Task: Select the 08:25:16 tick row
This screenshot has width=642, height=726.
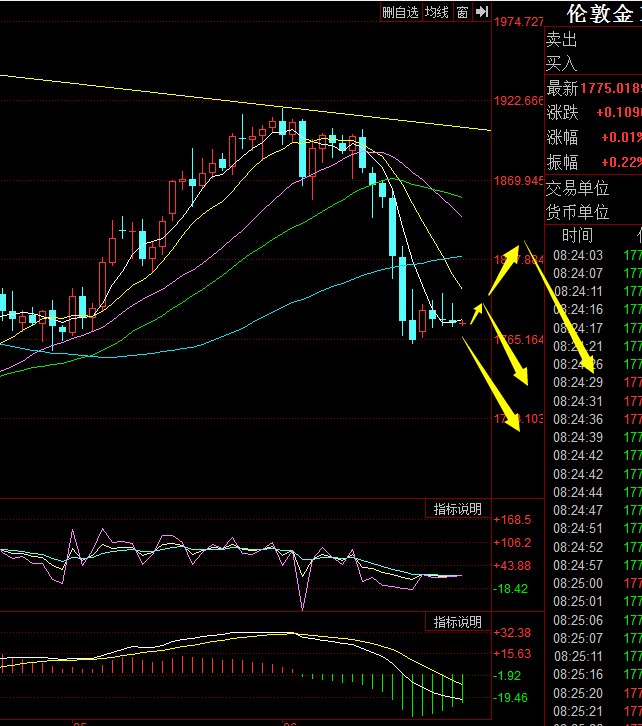Action: point(594,674)
